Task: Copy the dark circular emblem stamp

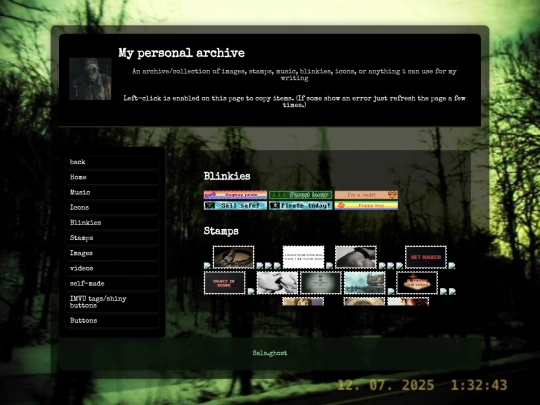Action: tap(321, 283)
